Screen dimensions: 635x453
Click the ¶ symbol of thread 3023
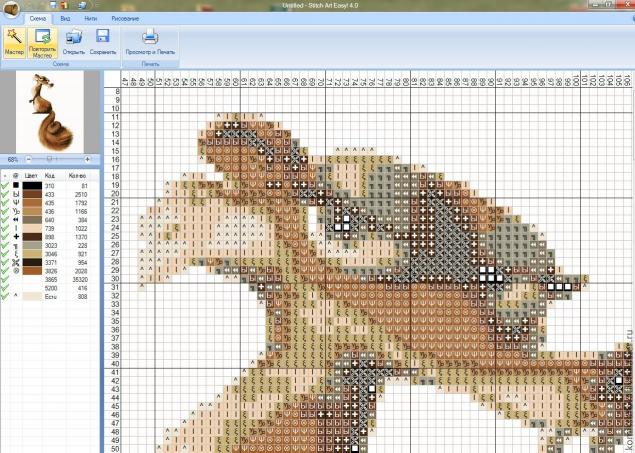(16, 245)
